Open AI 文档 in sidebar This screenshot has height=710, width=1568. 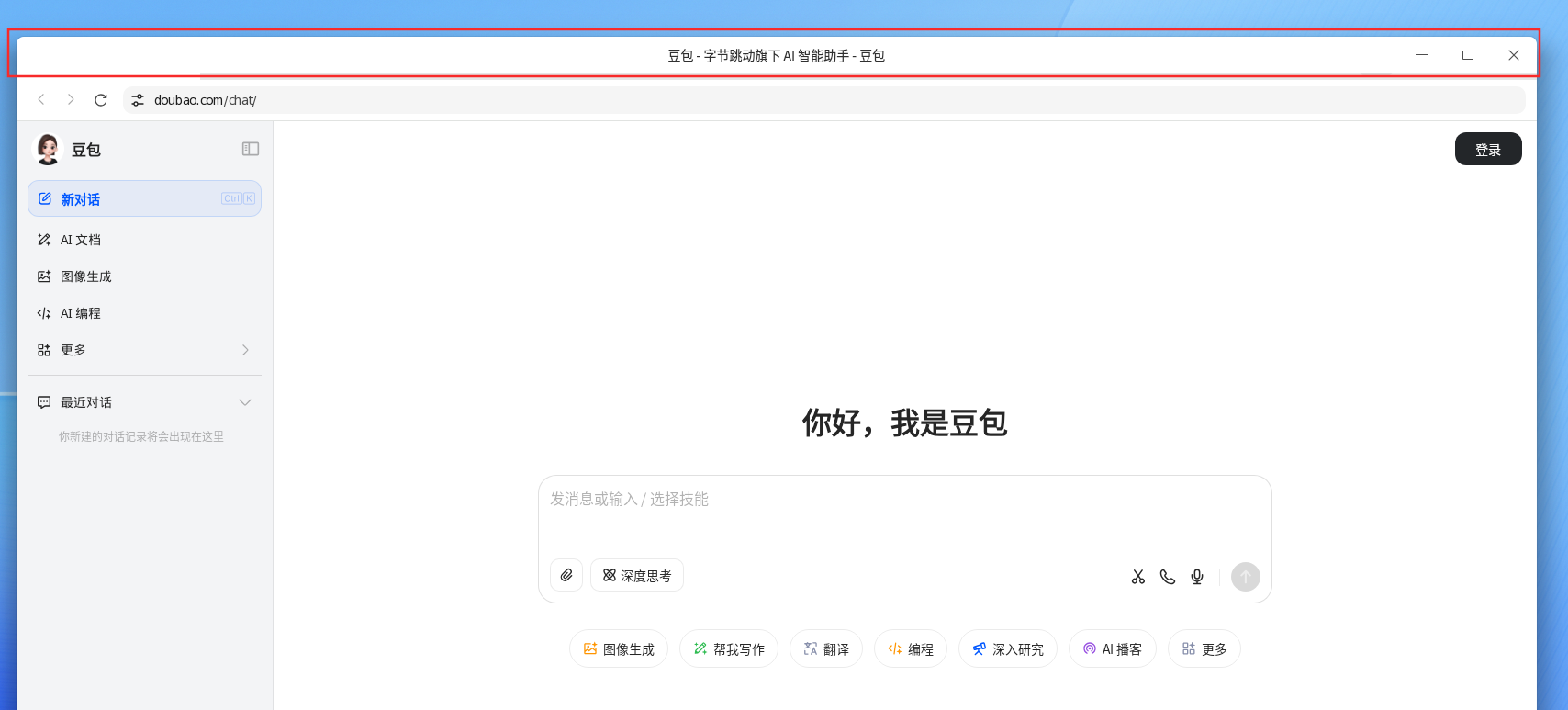[145, 240]
